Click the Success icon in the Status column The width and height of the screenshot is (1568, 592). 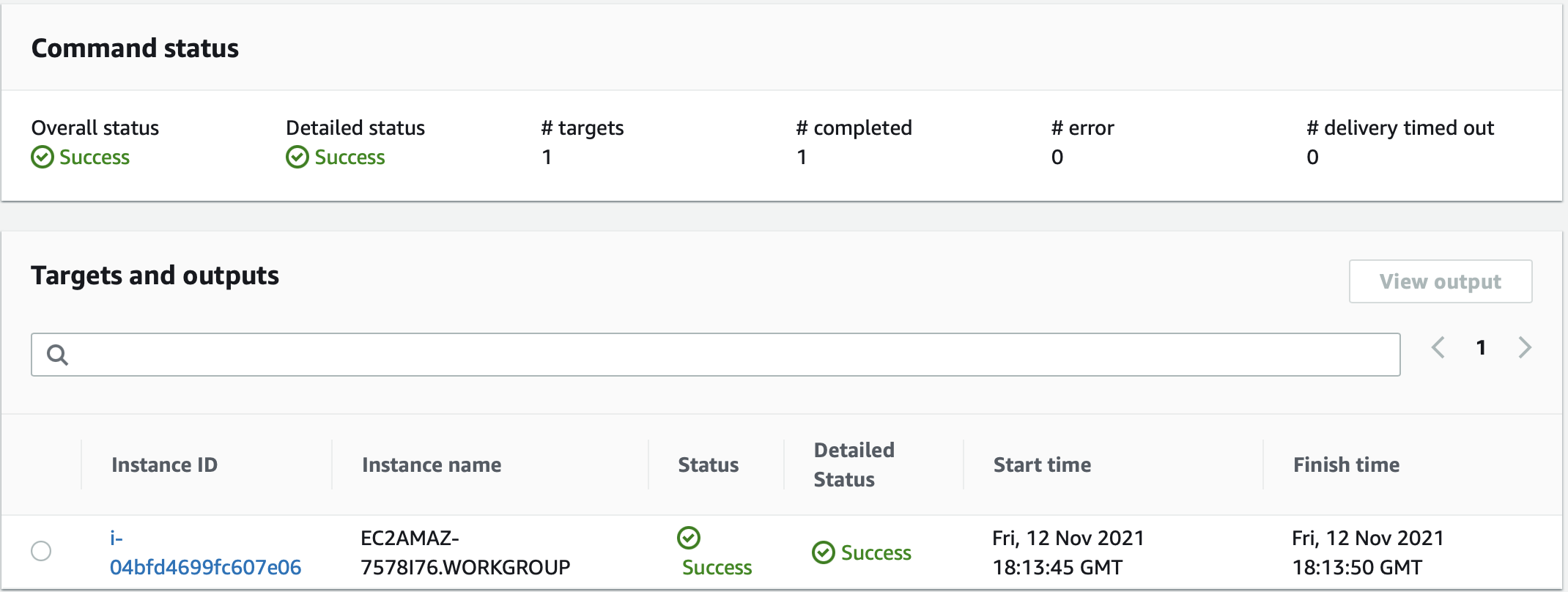(687, 539)
